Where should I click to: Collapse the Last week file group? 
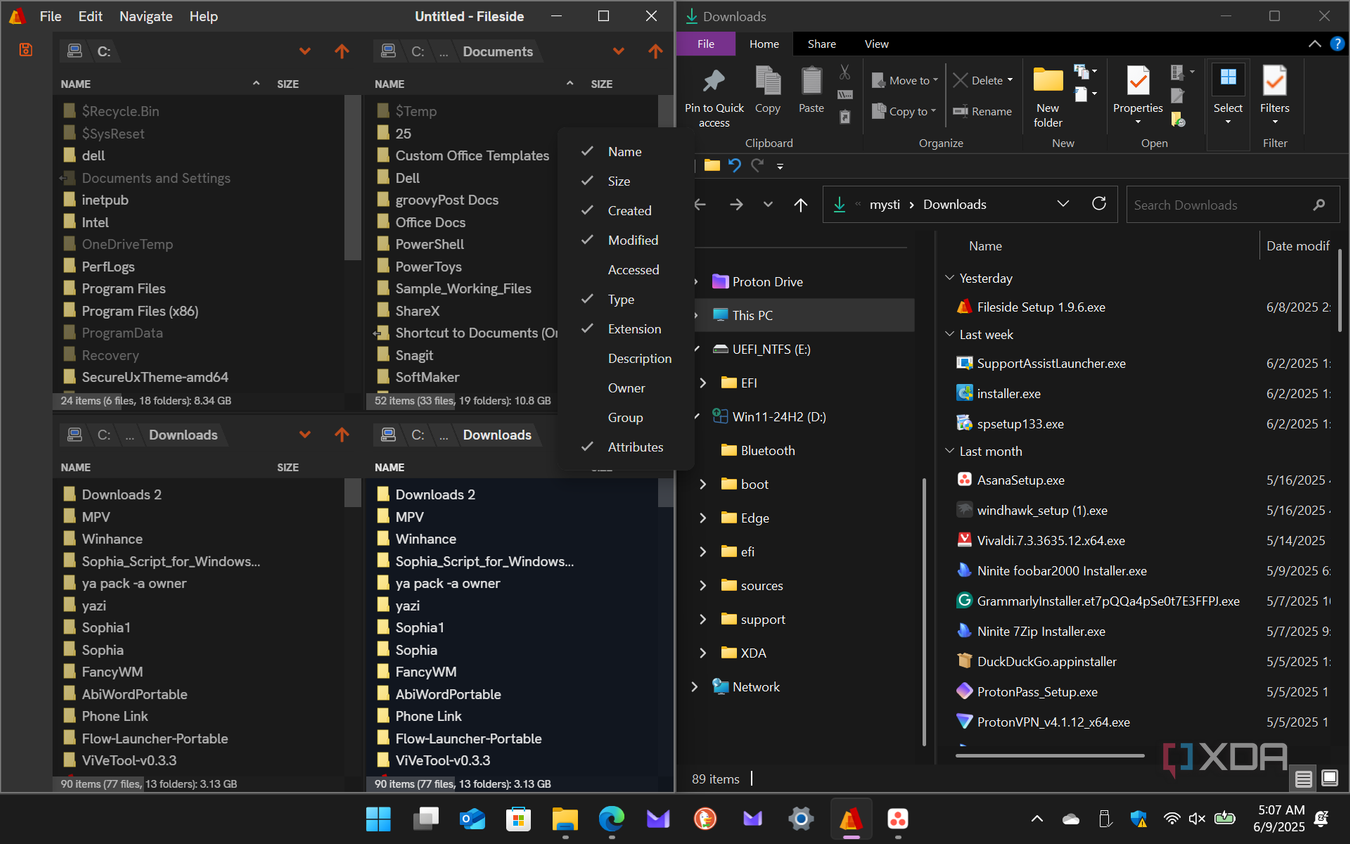949,335
